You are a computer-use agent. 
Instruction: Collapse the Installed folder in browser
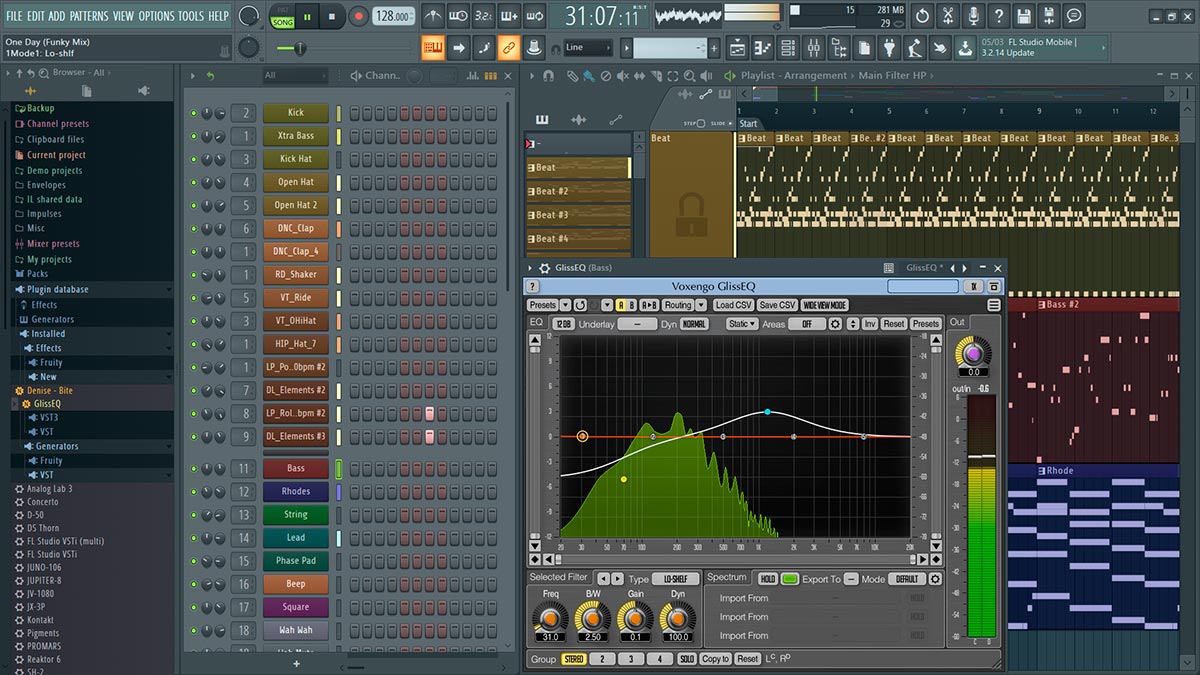[47, 334]
